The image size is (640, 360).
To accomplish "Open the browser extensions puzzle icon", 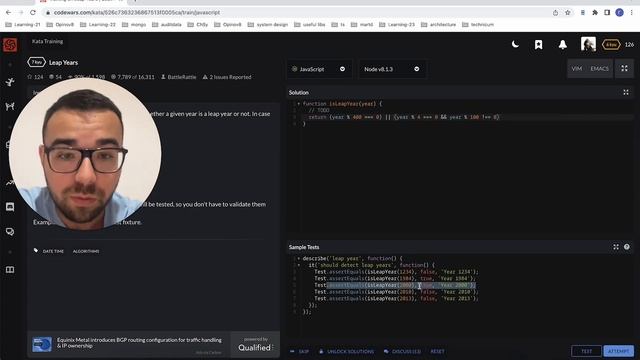I will 595,13.
